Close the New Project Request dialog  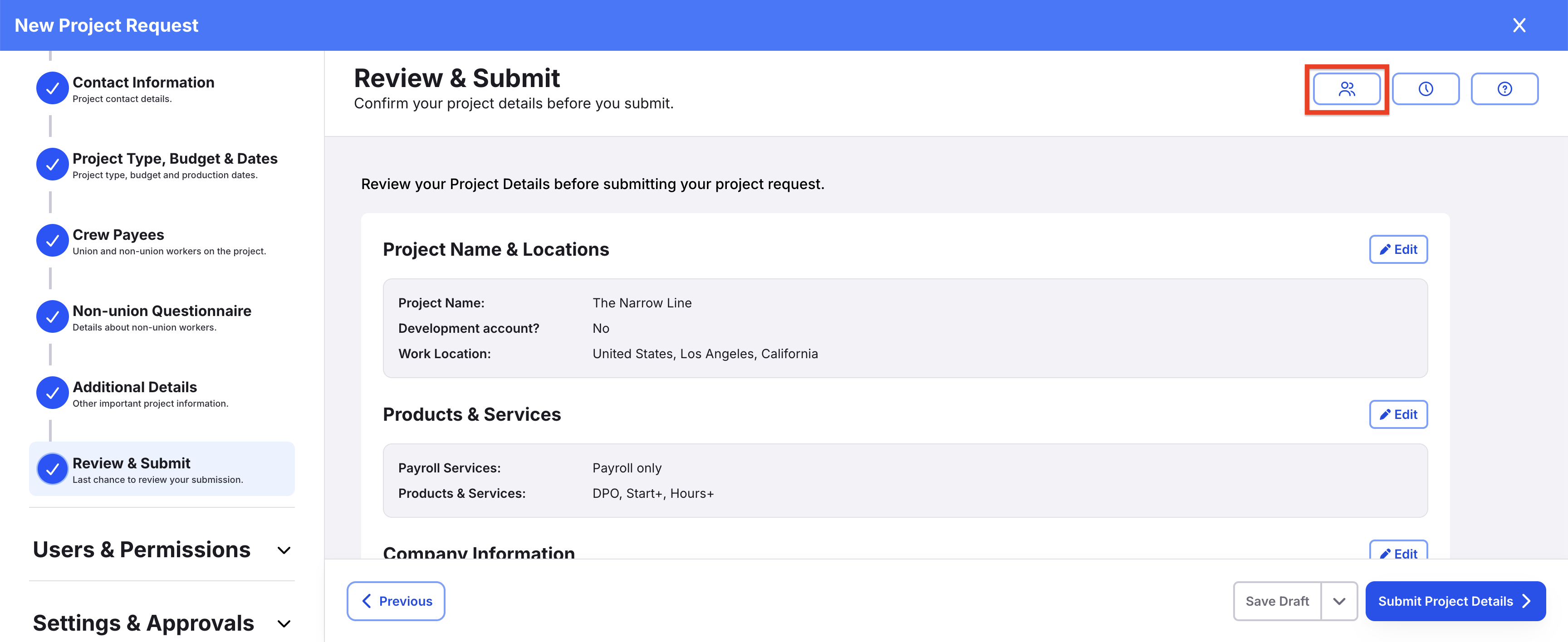point(1519,25)
